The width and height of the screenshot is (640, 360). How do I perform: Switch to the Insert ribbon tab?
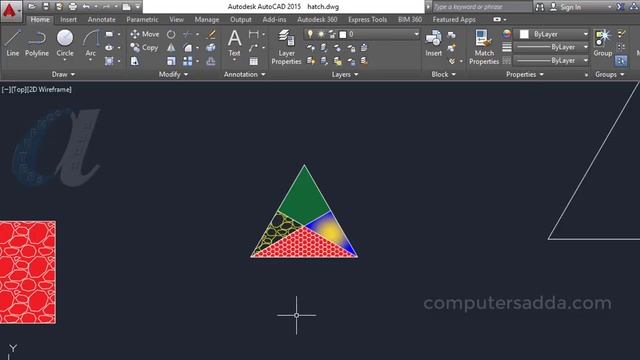pos(68,19)
